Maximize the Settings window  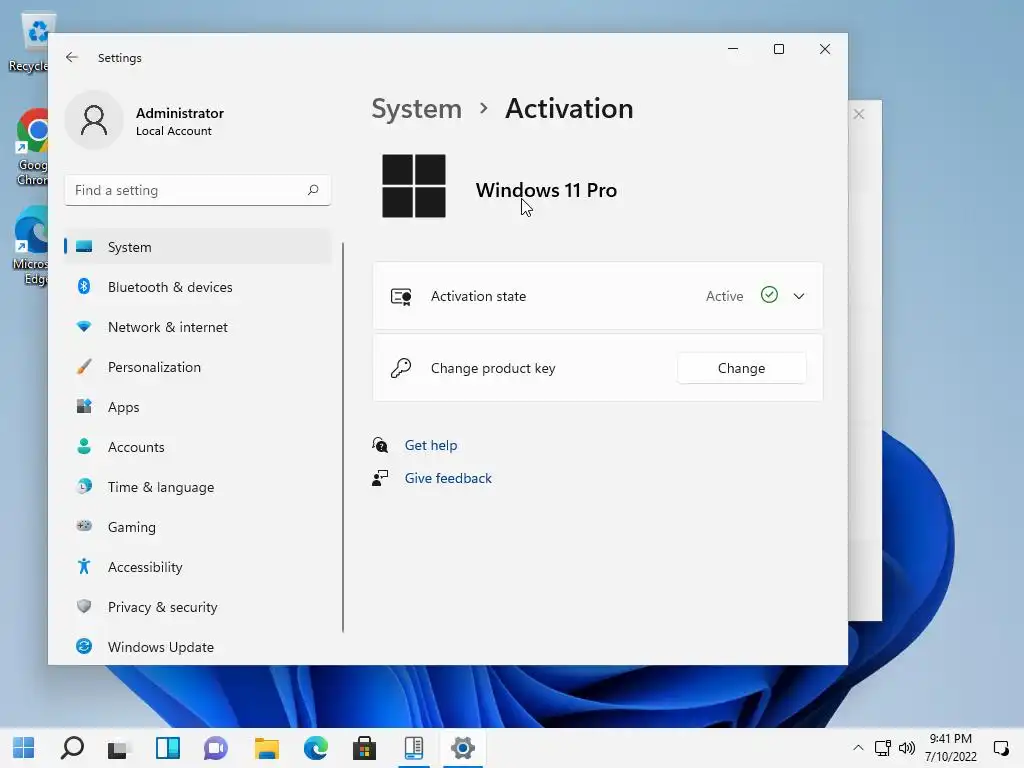click(778, 49)
